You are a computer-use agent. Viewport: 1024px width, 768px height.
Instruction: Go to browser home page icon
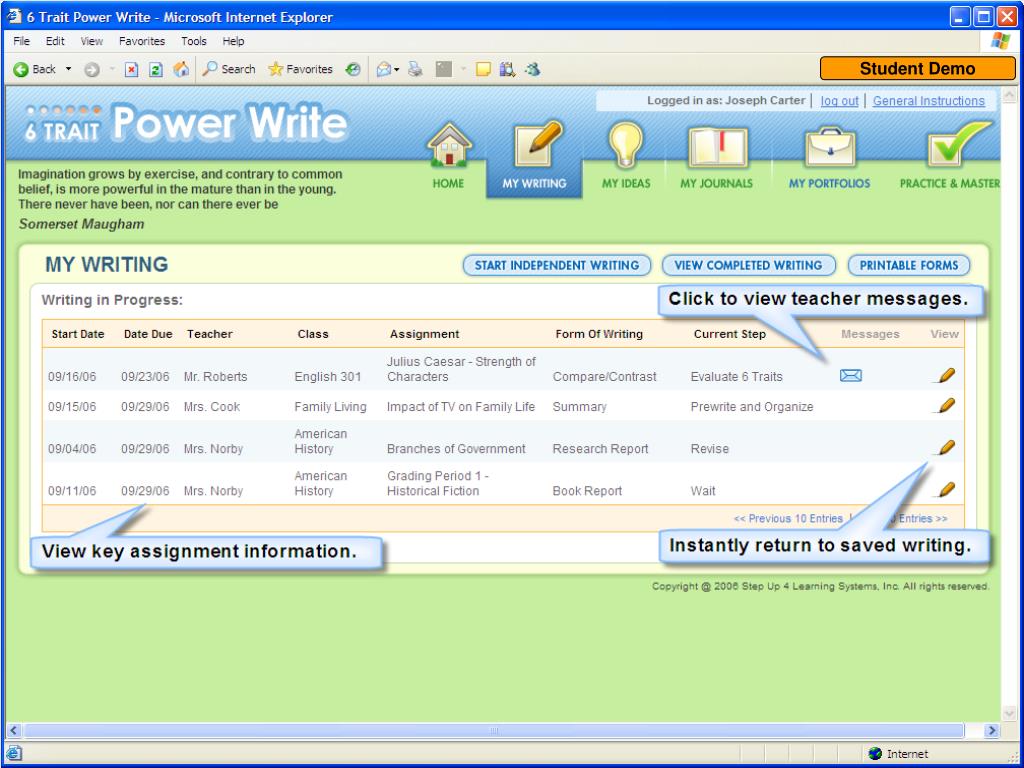click(x=181, y=69)
